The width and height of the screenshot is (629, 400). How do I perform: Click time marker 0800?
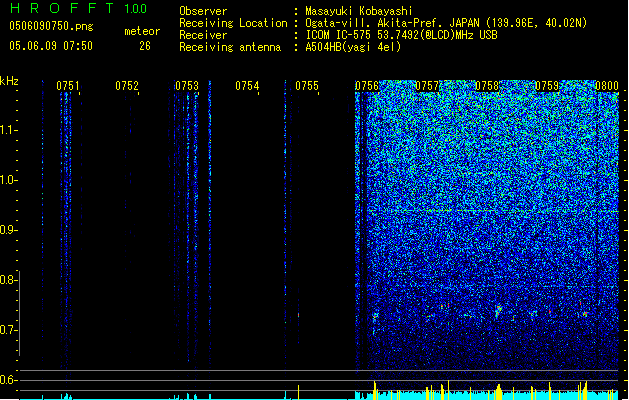coord(607,86)
